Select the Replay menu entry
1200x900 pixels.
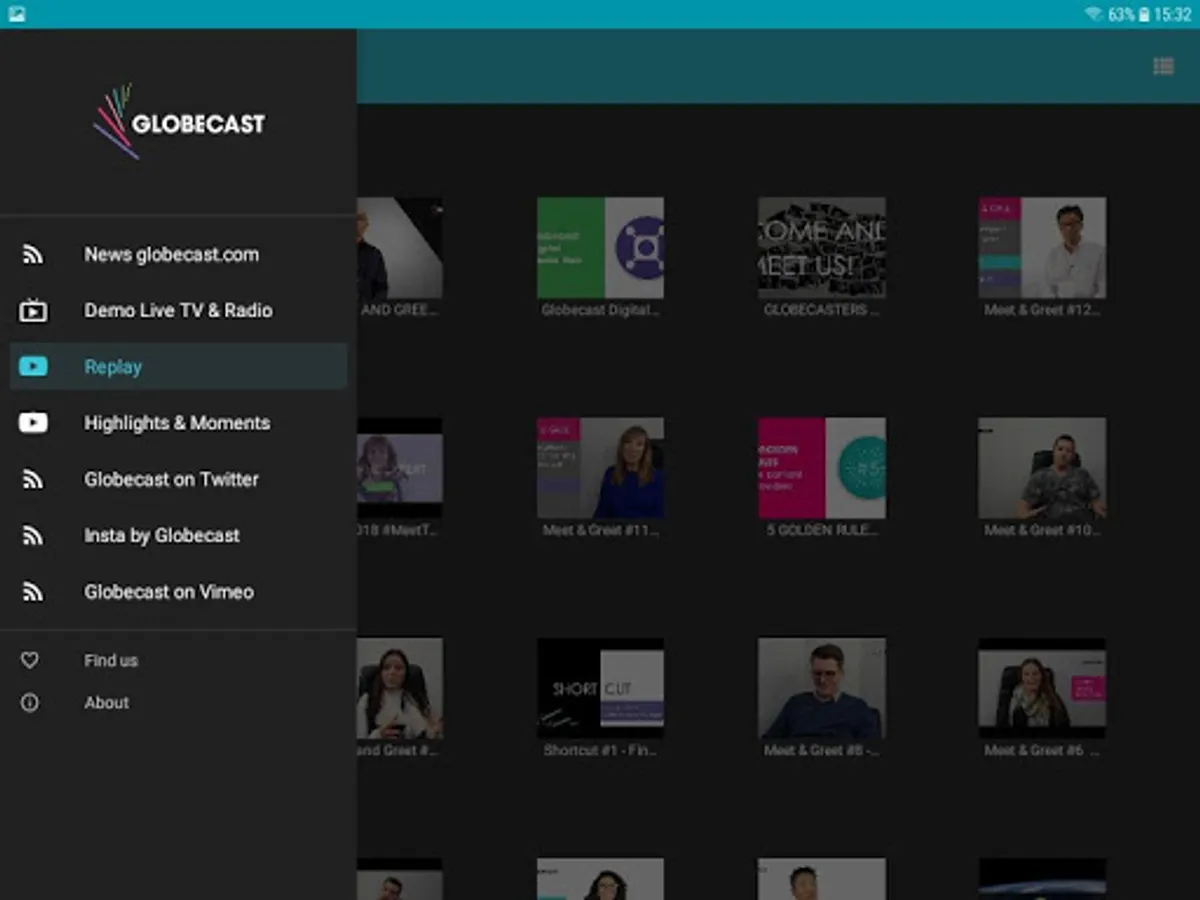click(178, 367)
